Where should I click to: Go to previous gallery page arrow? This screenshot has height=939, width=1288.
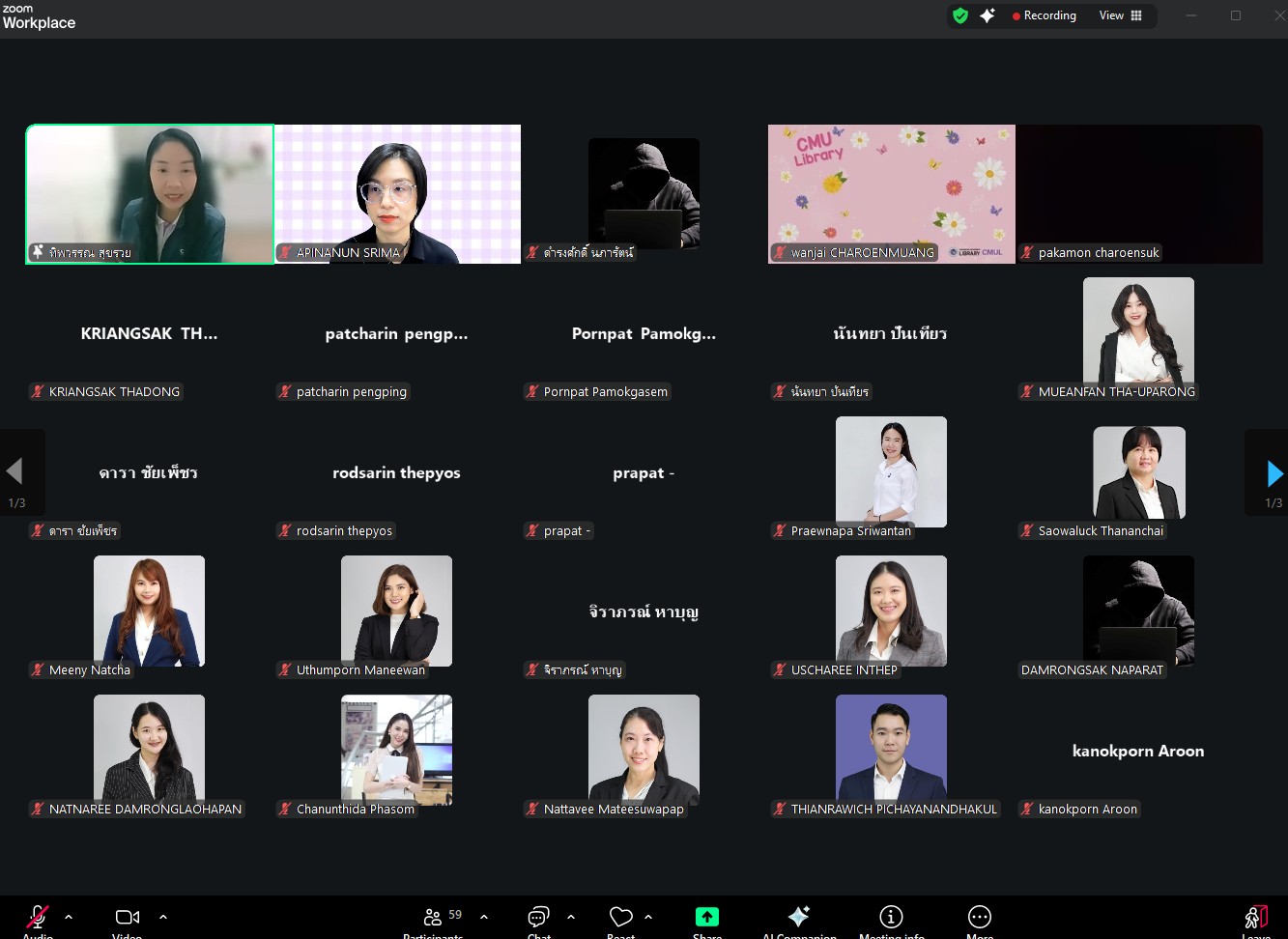tap(14, 472)
